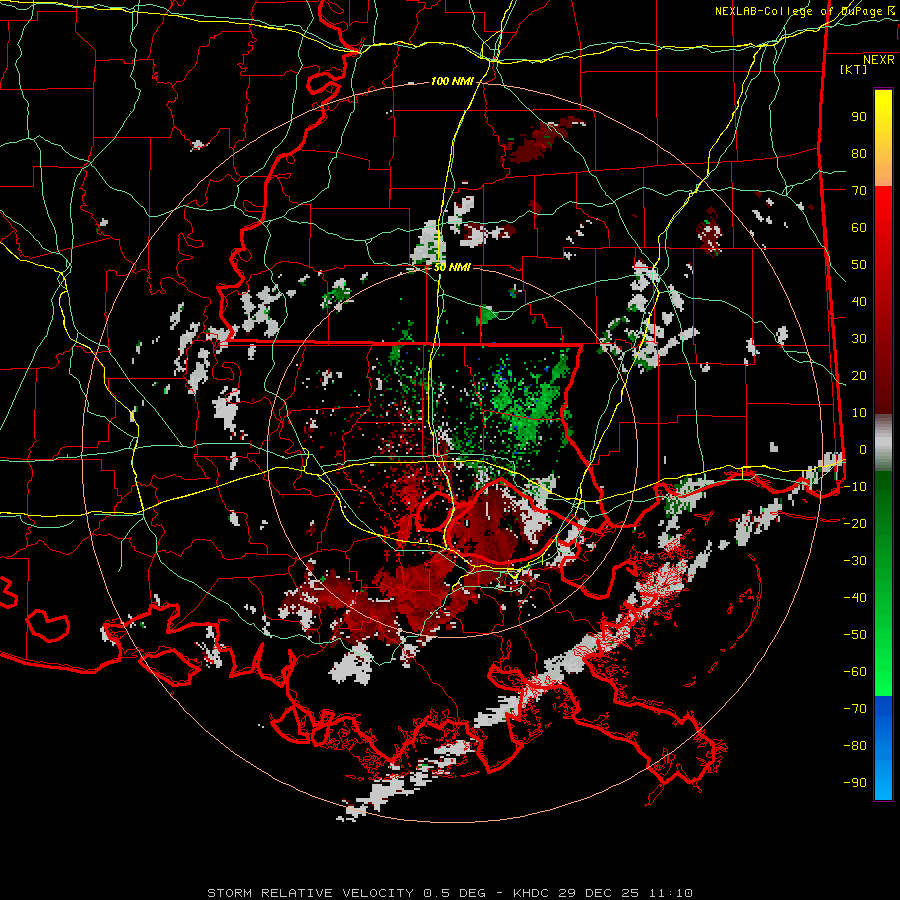
Task: Click the 50 value on the velocity scale
Action: click(859, 265)
